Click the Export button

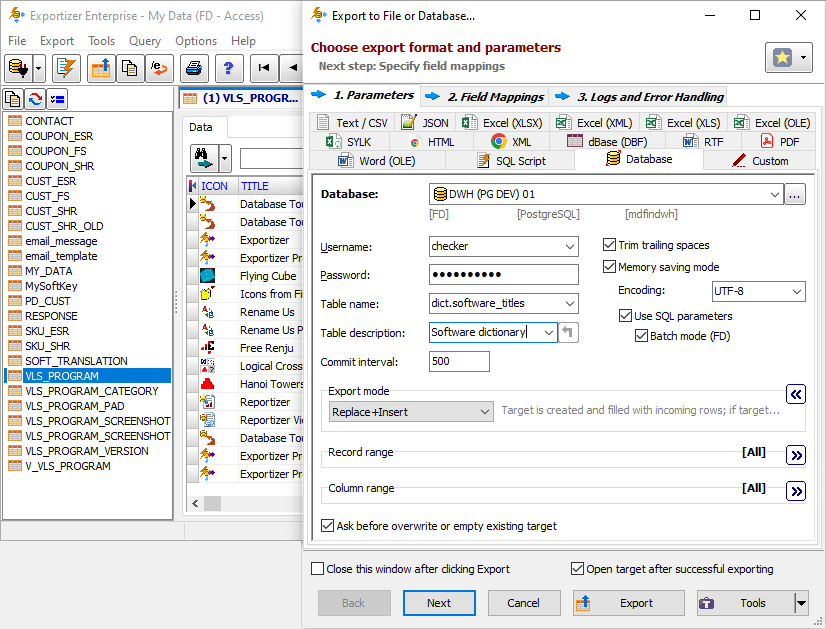[628, 603]
